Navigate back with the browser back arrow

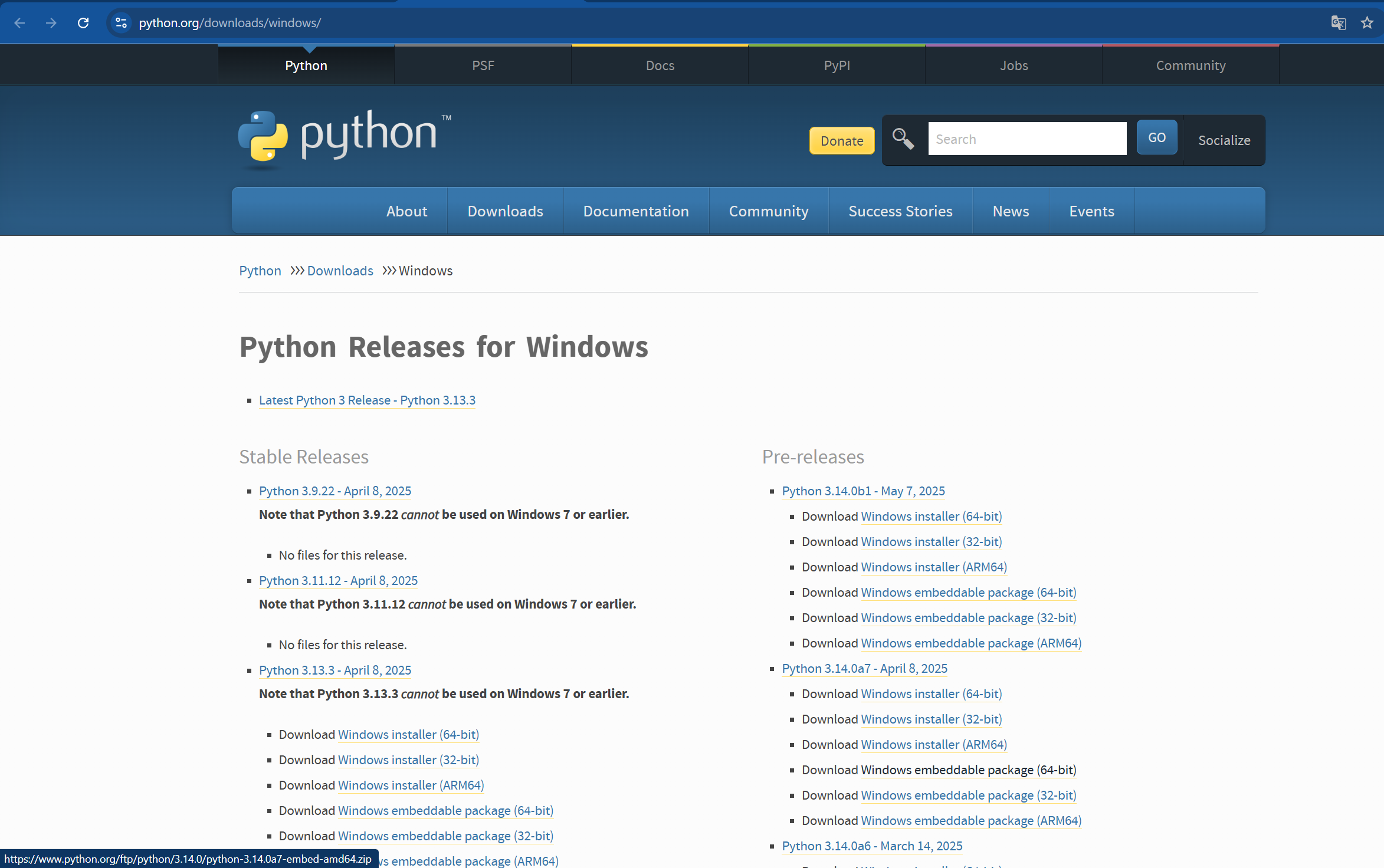click(x=19, y=23)
